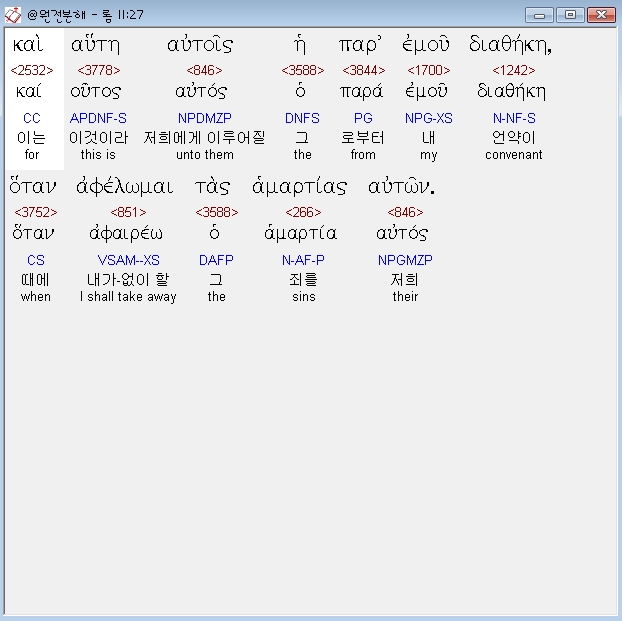Select the Greek word αὕτη
The height and width of the screenshot is (621, 622).
click(x=95, y=44)
